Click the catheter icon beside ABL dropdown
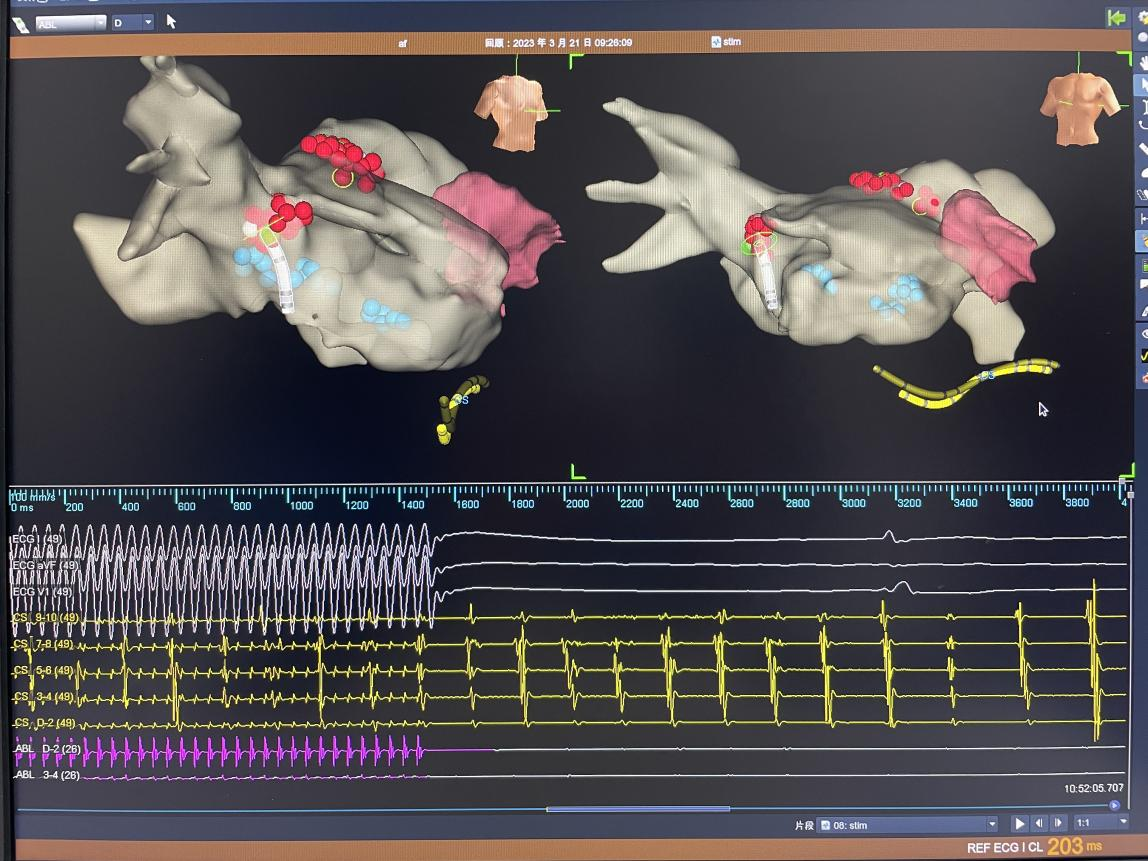The image size is (1148, 861). tap(19, 22)
